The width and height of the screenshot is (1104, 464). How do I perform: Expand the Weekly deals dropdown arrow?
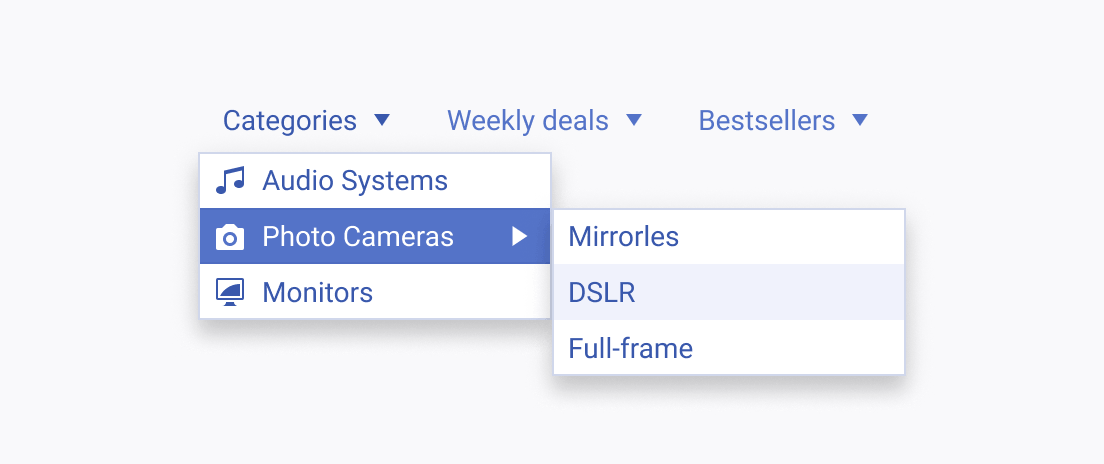[x=634, y=120]
